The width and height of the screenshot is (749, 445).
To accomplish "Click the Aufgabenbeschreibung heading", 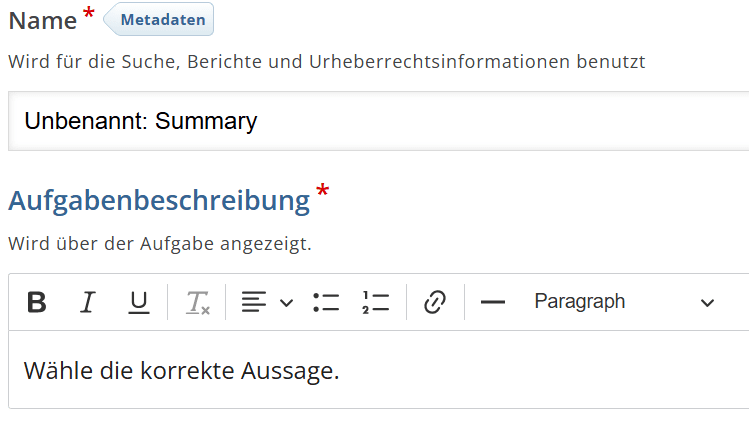I will tap(159, 201).
